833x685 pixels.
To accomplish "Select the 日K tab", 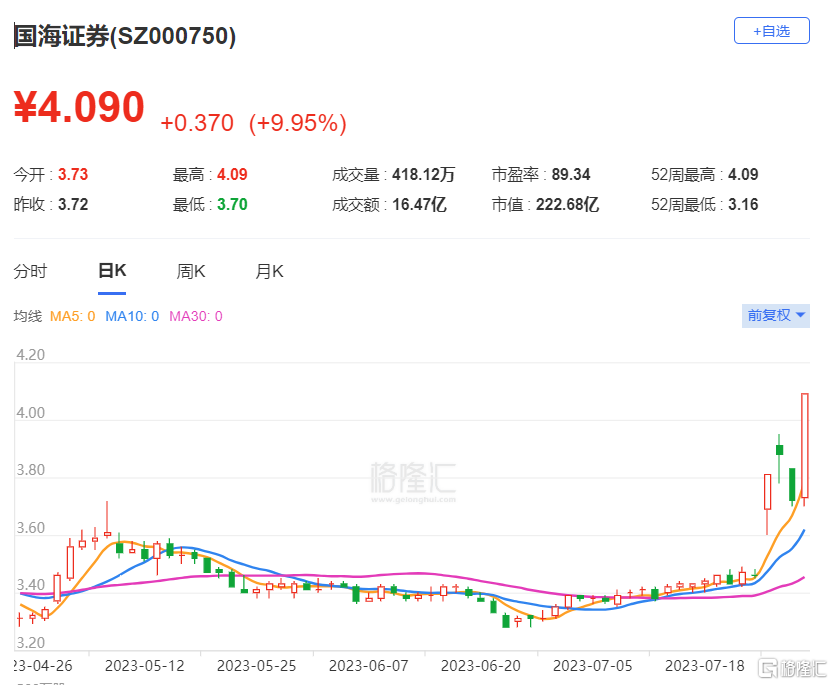I will click(x=112, y=271).
